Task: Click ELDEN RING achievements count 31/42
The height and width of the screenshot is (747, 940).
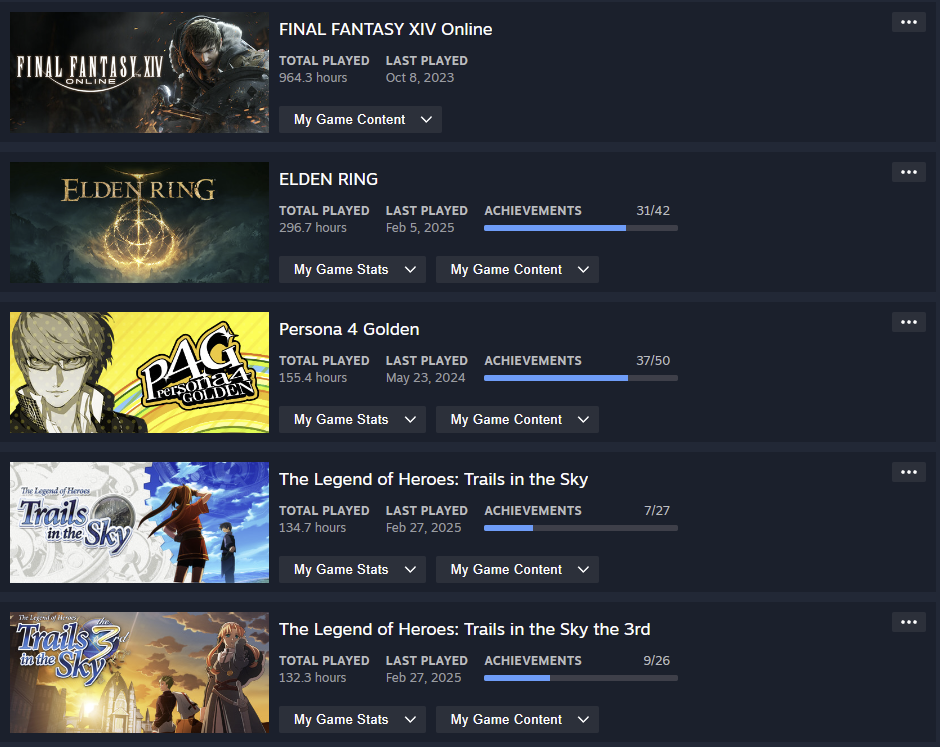Action: (653, 210)
